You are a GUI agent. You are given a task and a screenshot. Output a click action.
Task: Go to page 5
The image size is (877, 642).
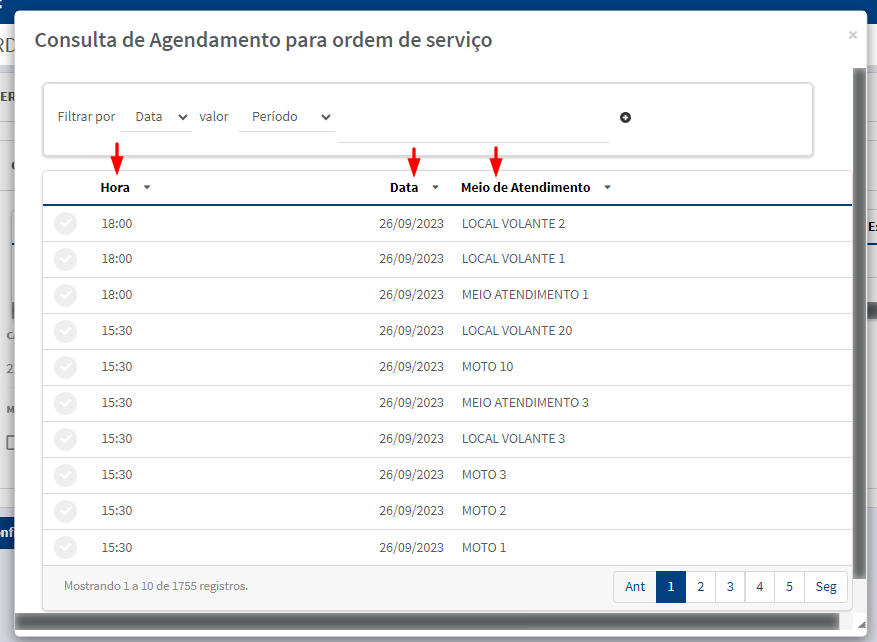789,587
